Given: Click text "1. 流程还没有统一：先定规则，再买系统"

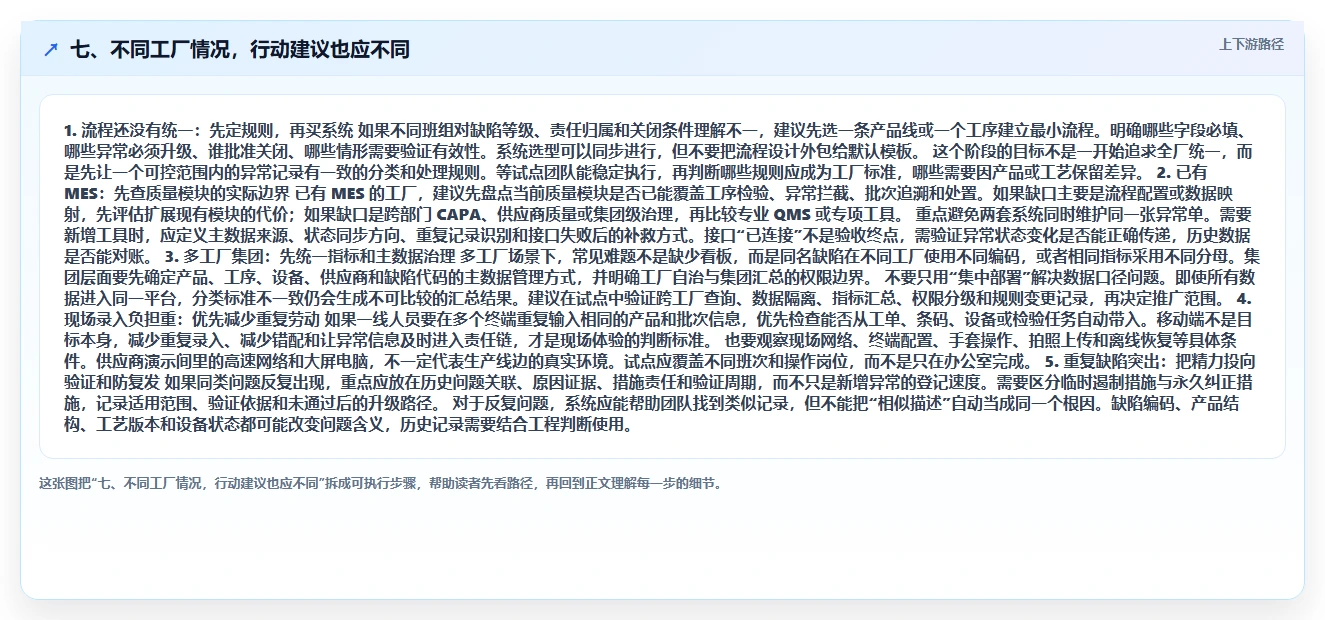Looking at the screenshot, I should pos(208,131).
